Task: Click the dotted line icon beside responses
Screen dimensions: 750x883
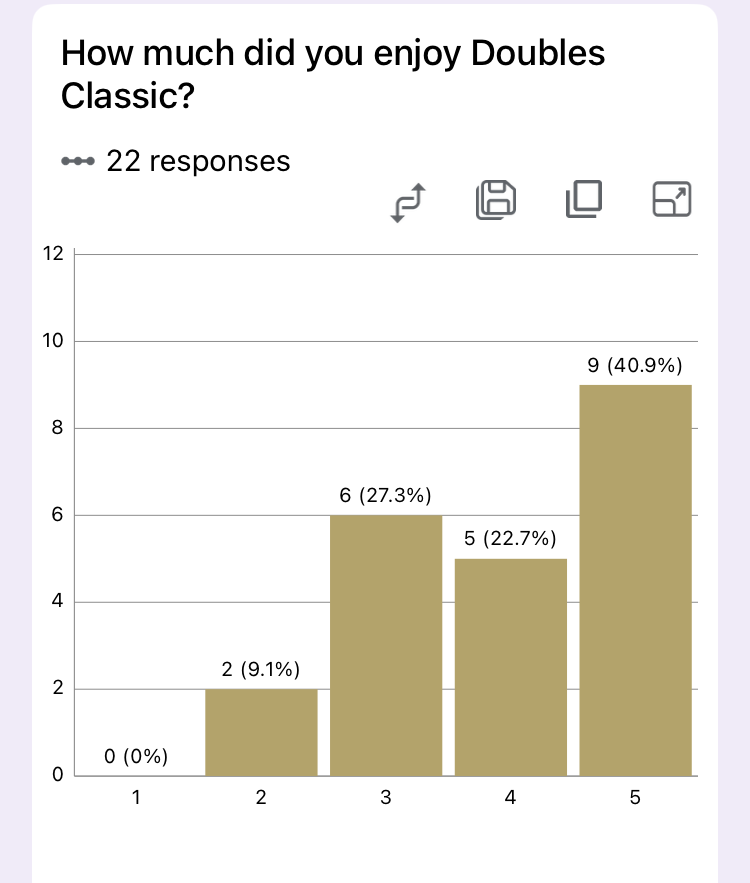Action: (78, 162)
